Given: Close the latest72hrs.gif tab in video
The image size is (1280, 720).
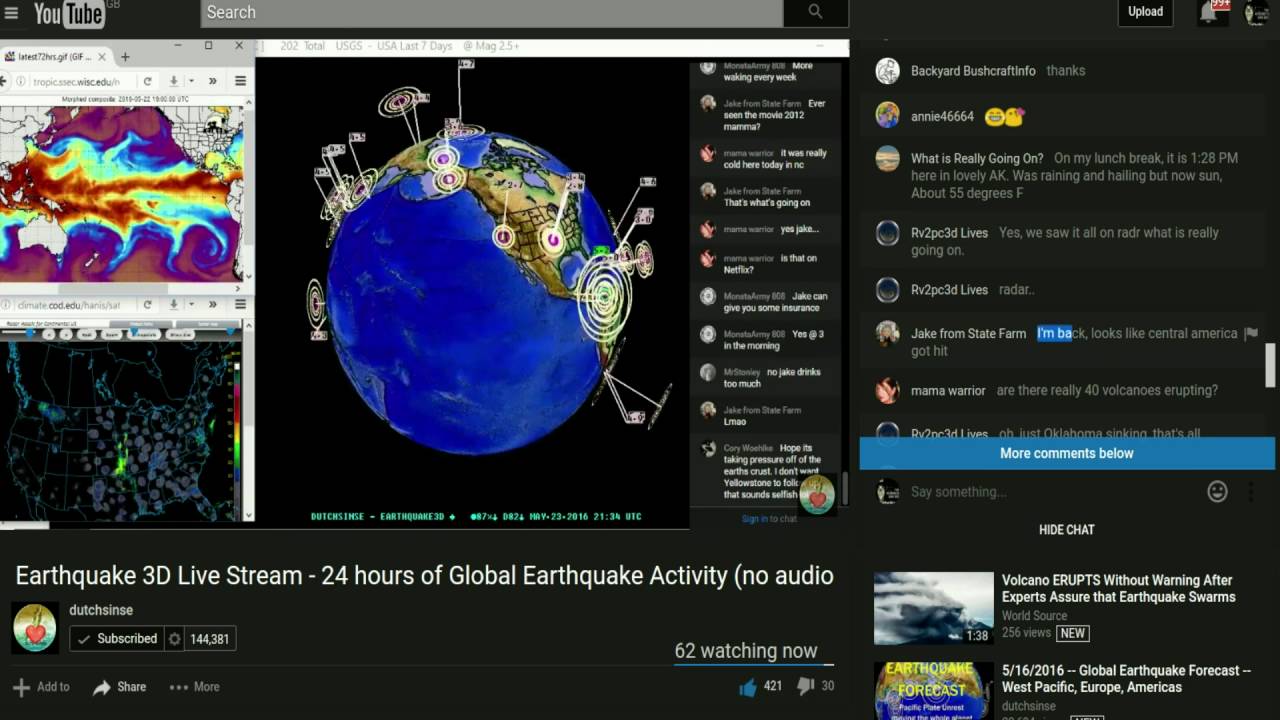Looking at the screenshot, I should [x=102, y=57].
